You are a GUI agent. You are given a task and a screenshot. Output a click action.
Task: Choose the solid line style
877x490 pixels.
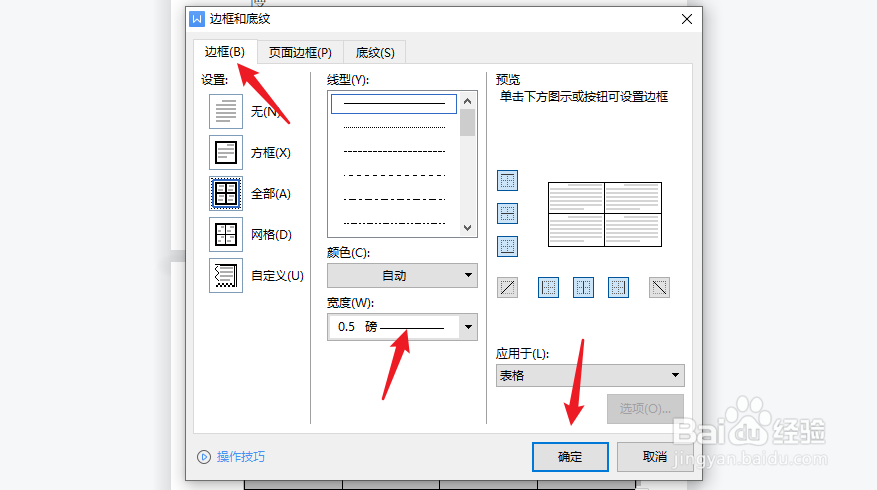[x=394, y=103]
